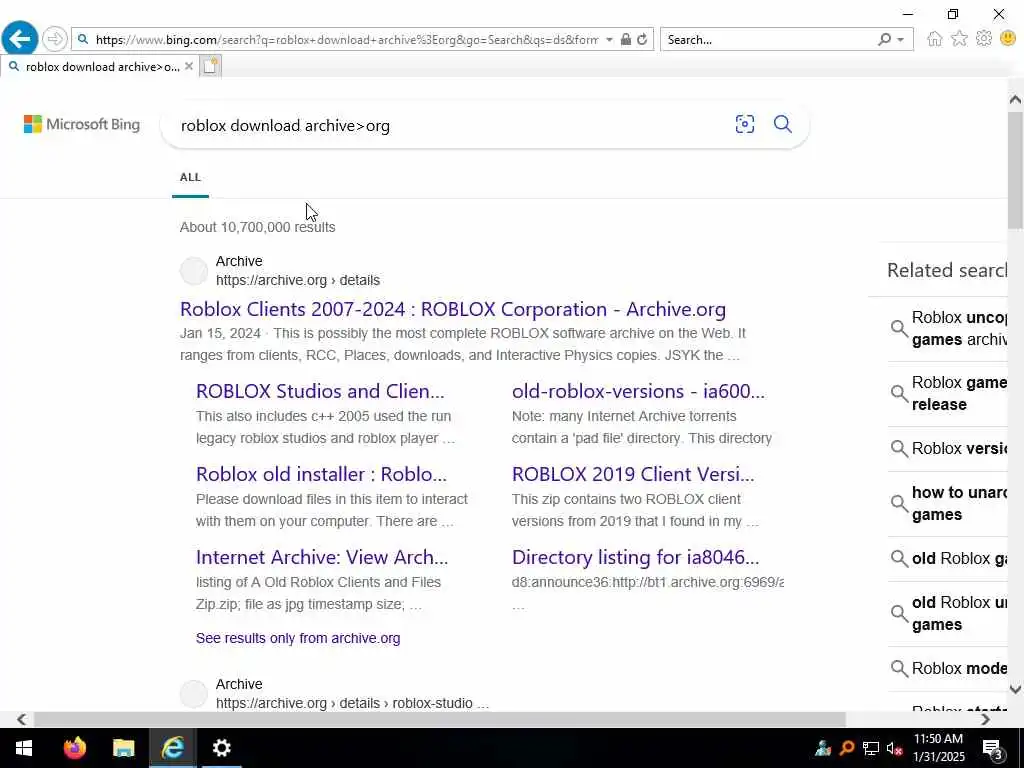Screen dimensions: 1024x768
Task: Select related search 'Roblox mode...'
Action: 948,669
